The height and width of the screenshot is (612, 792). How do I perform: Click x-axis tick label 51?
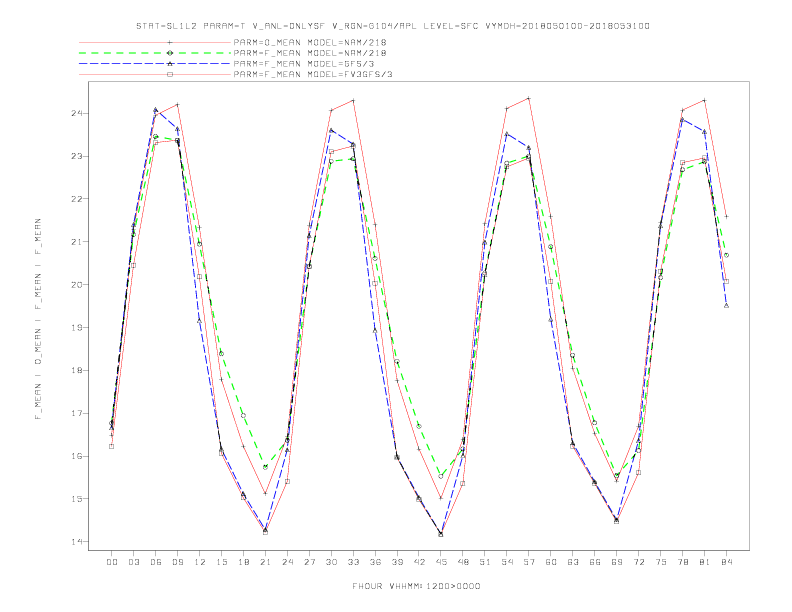(485, 562)
